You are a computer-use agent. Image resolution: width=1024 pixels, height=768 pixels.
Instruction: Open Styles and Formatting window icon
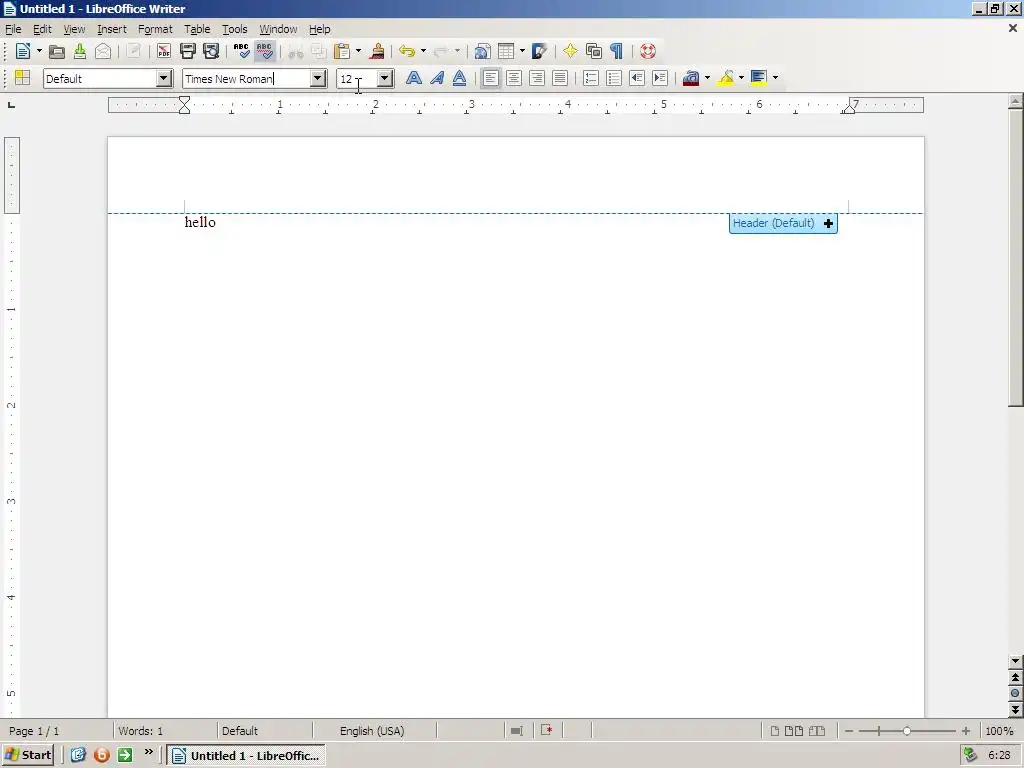[23, 78]
